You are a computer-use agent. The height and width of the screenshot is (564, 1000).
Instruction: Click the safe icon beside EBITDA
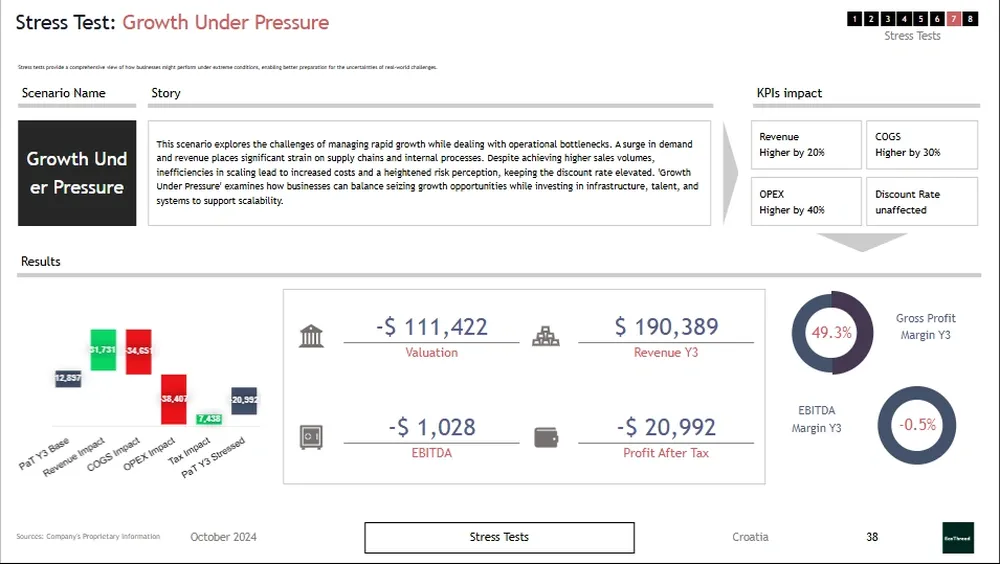click(x=311, y=437)
